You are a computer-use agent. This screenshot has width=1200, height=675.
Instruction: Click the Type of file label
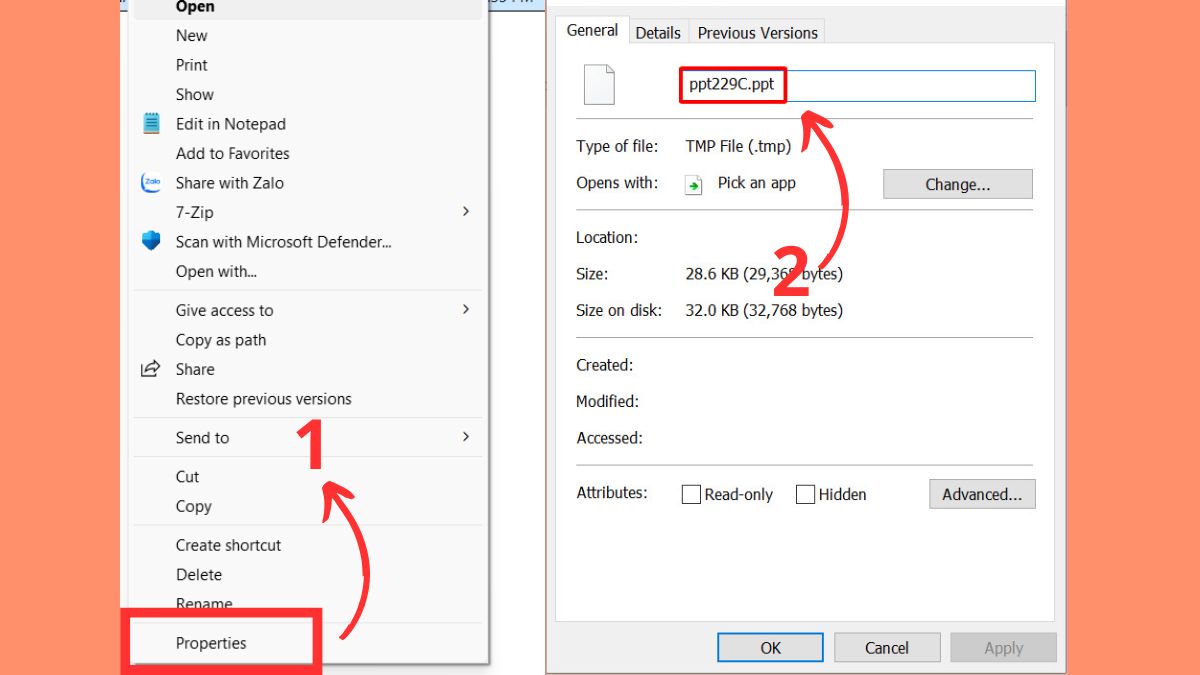[x=617, y=146]
